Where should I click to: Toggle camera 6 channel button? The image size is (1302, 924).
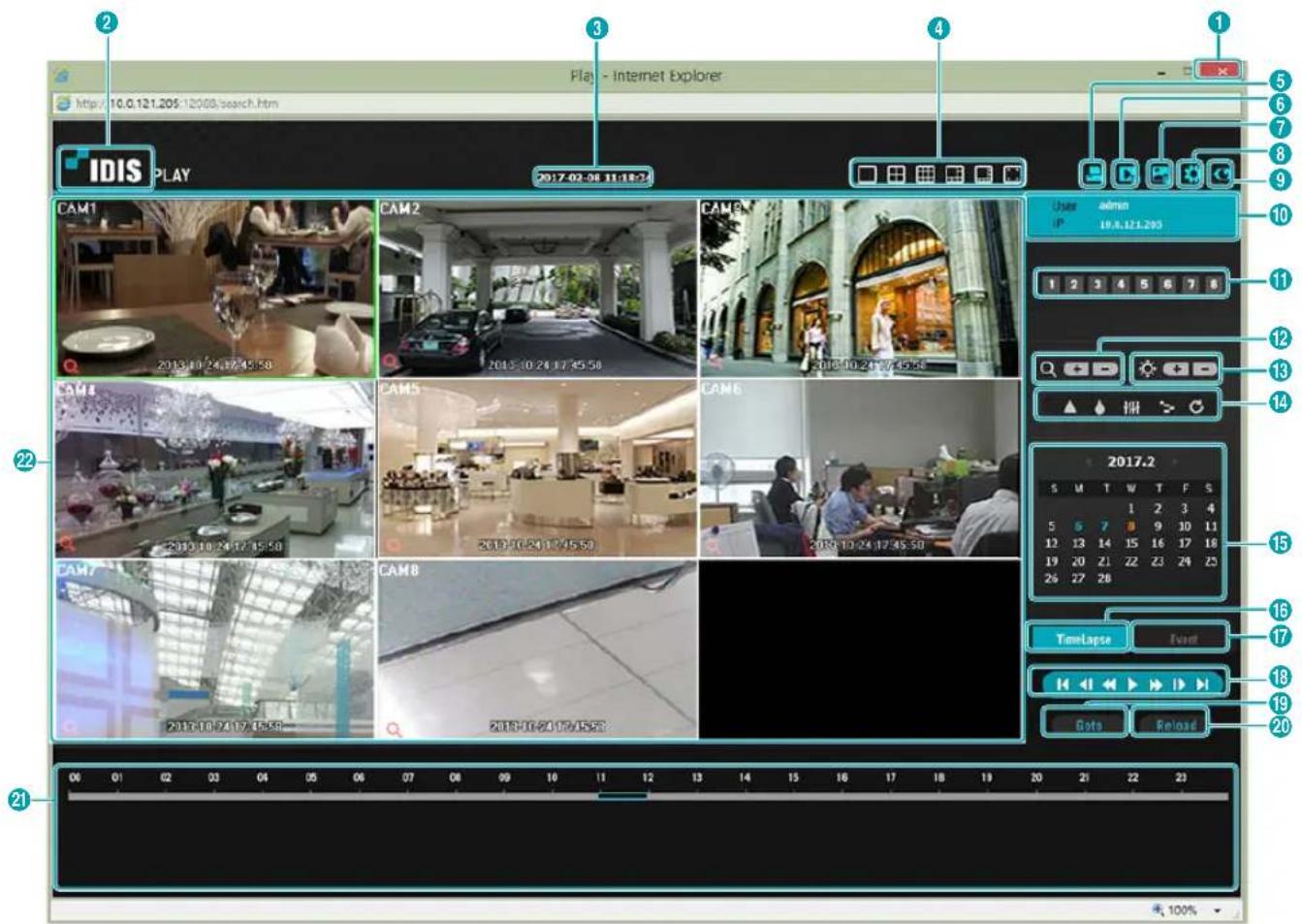pyautogui.click(x=1167, y=284)
